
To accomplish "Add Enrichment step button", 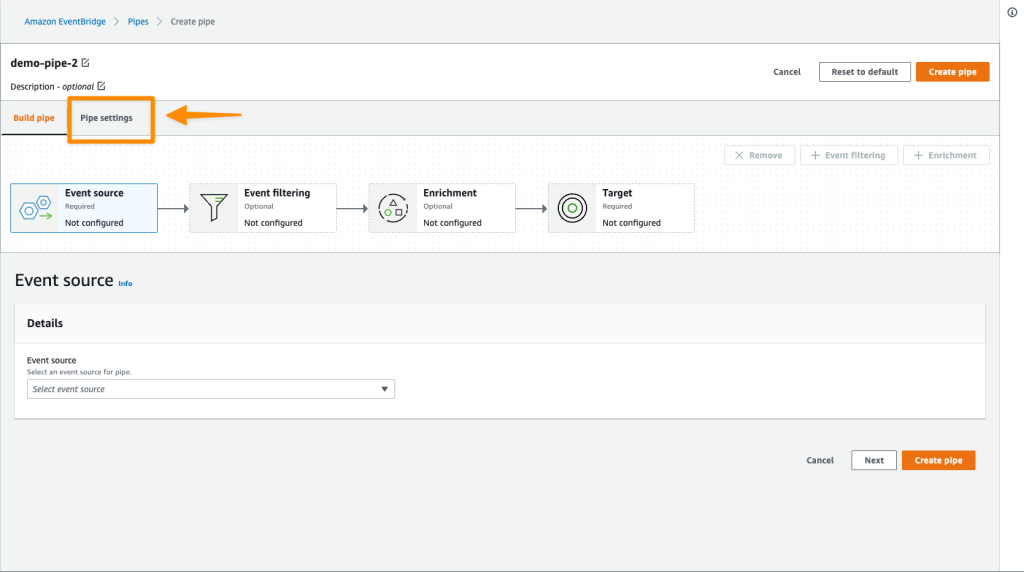I will coord(946,155).
